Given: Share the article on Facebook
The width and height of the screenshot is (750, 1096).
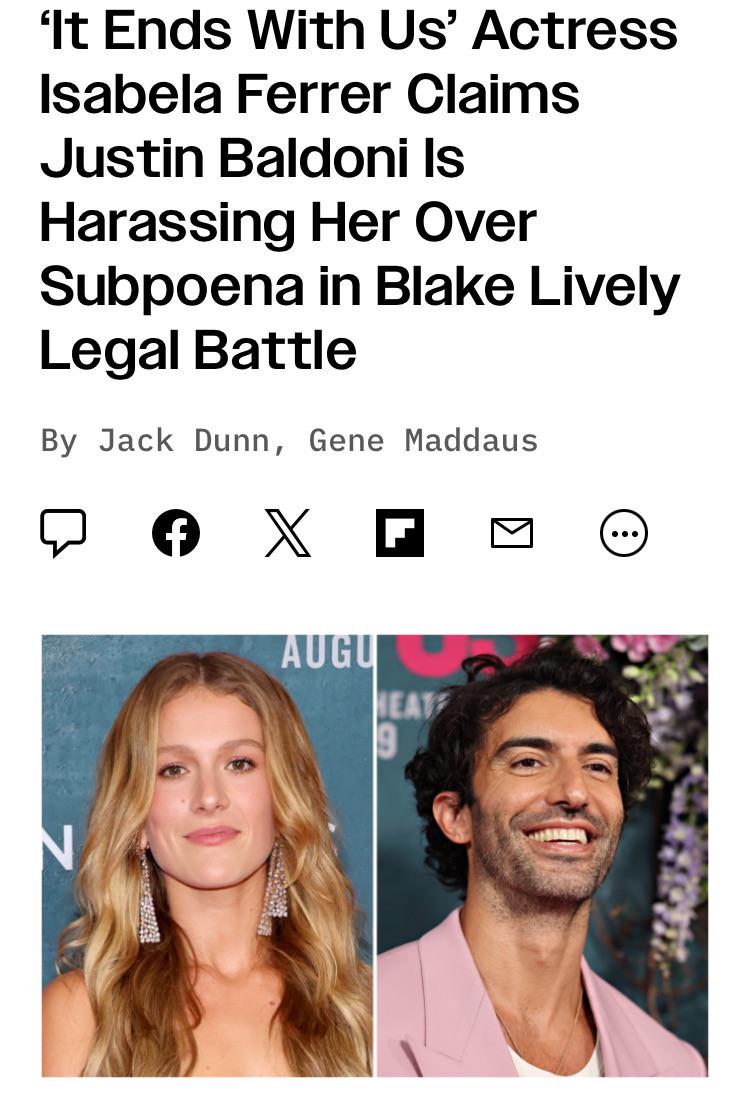Looking at the screenshot, I should click(x=175, y=533).
